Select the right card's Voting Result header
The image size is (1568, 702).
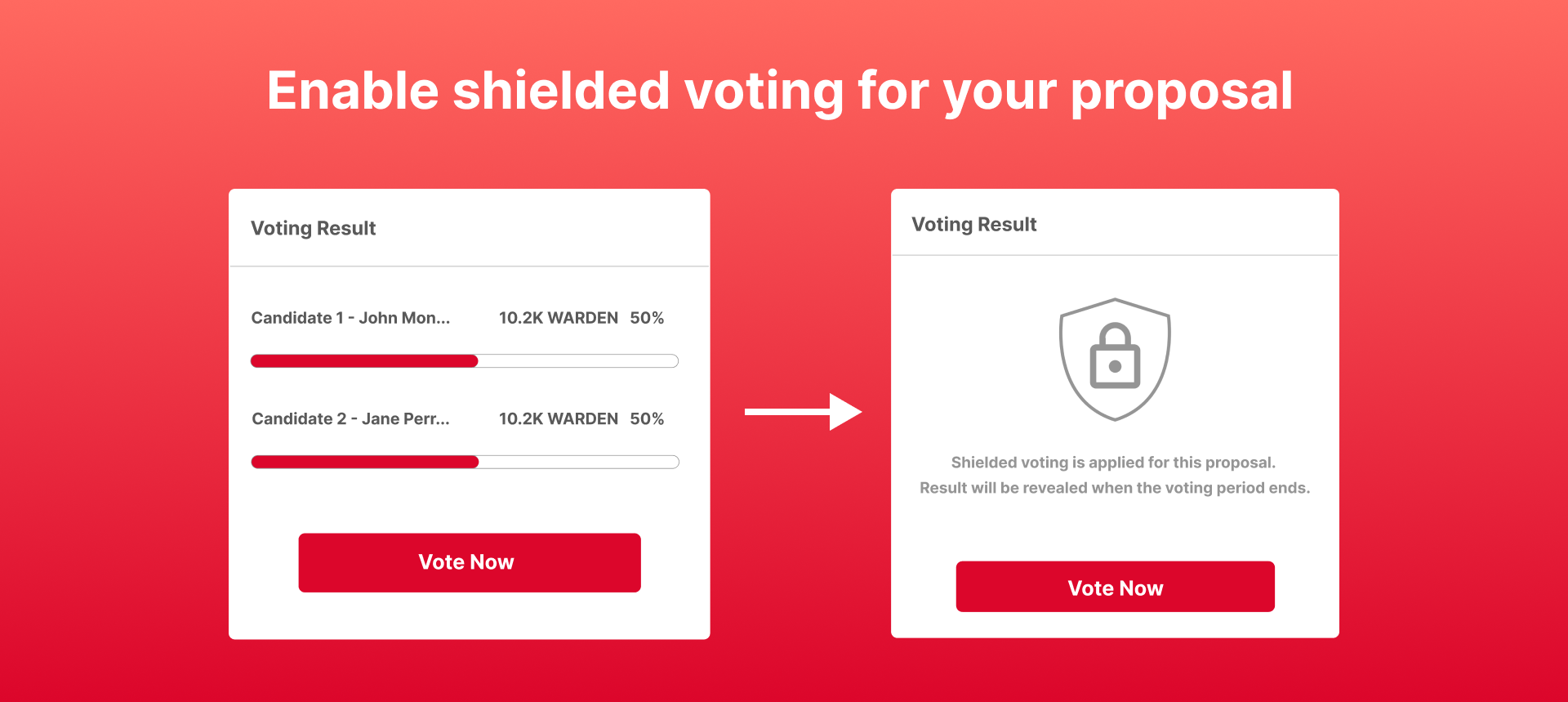click(x=974, y=224)
